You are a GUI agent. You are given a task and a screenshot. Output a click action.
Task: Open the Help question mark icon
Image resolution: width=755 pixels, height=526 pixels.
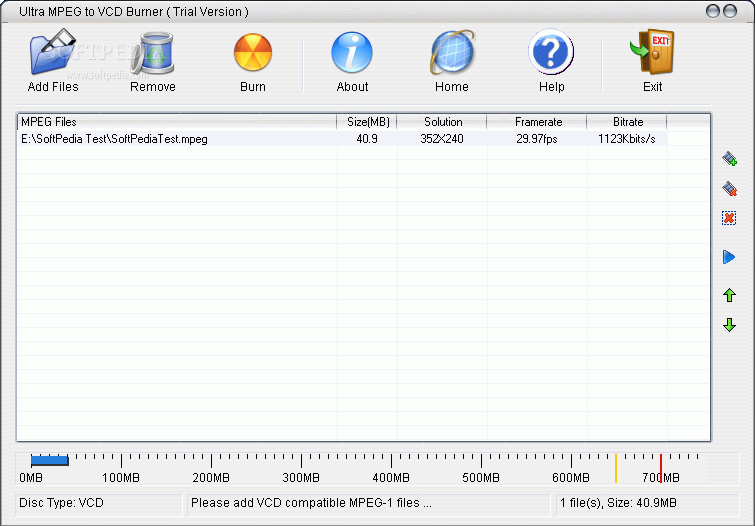[551, 52]
